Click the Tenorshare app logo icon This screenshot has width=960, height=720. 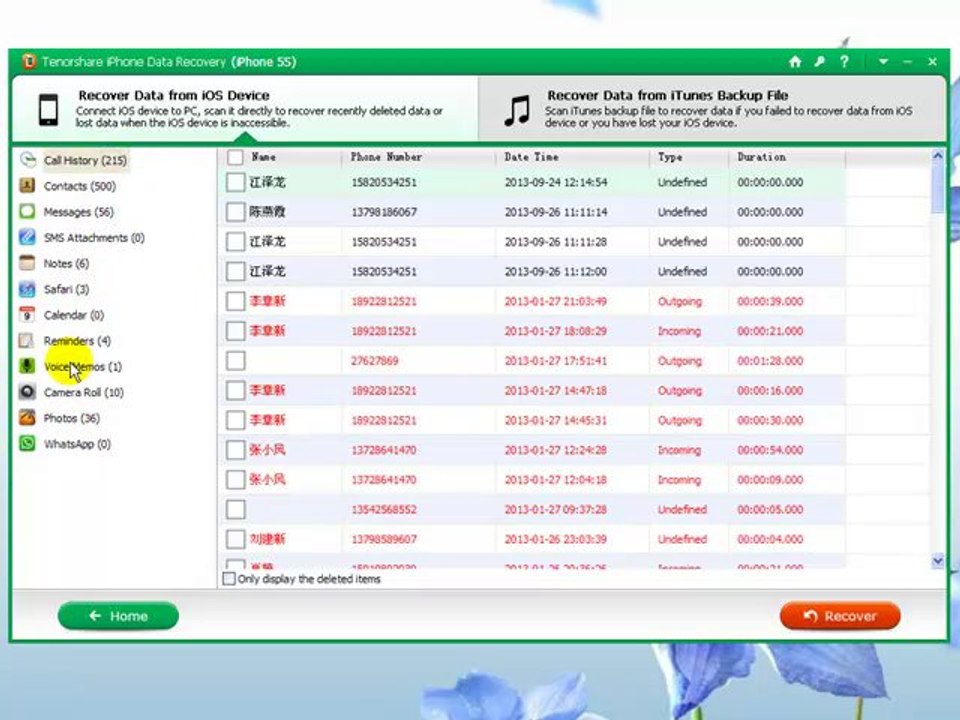pyautogui.click(x=29, y=61)
